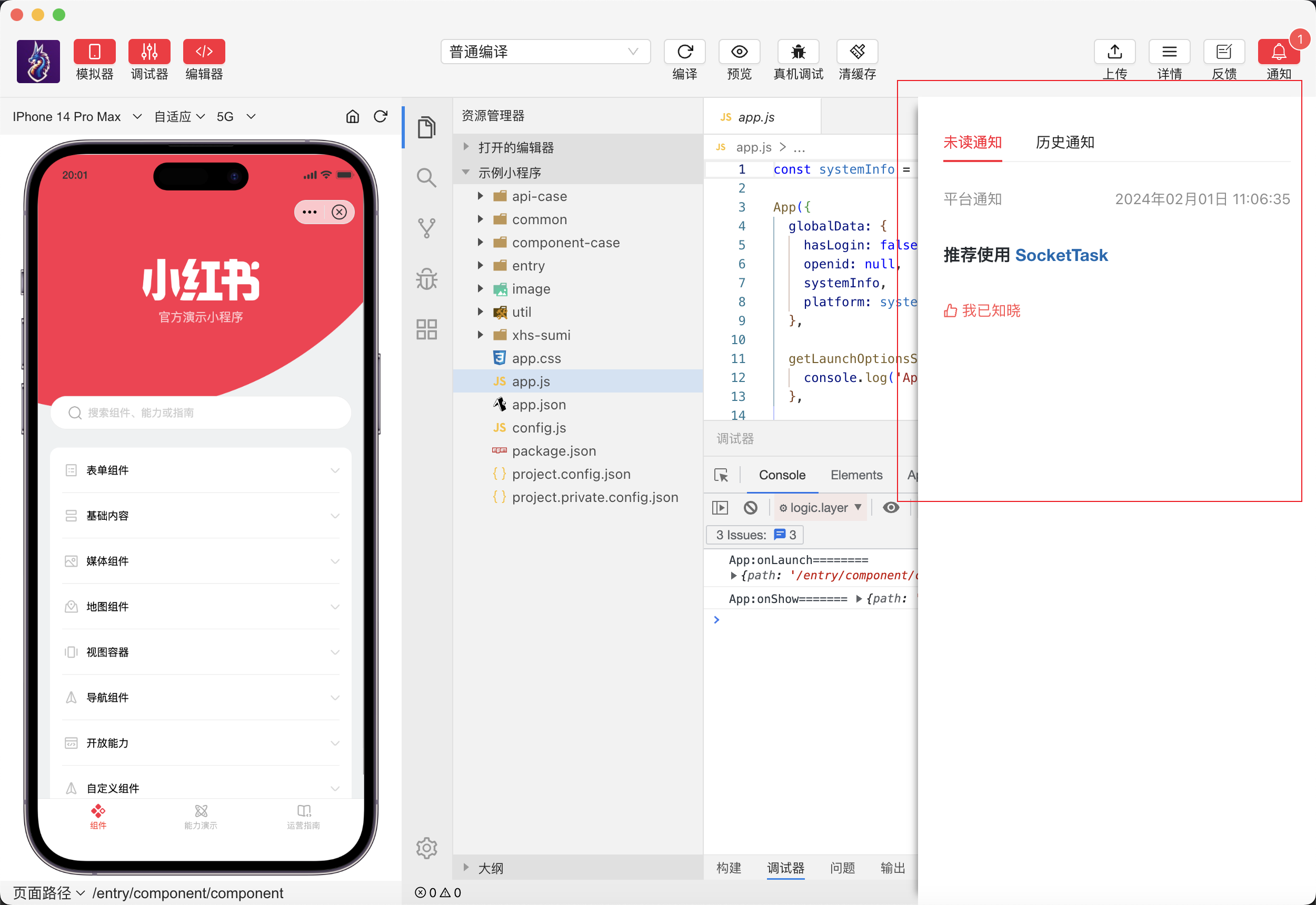Open the logic.layer context dropdown
The image size is (1316, 905).
tap(820, 508)
